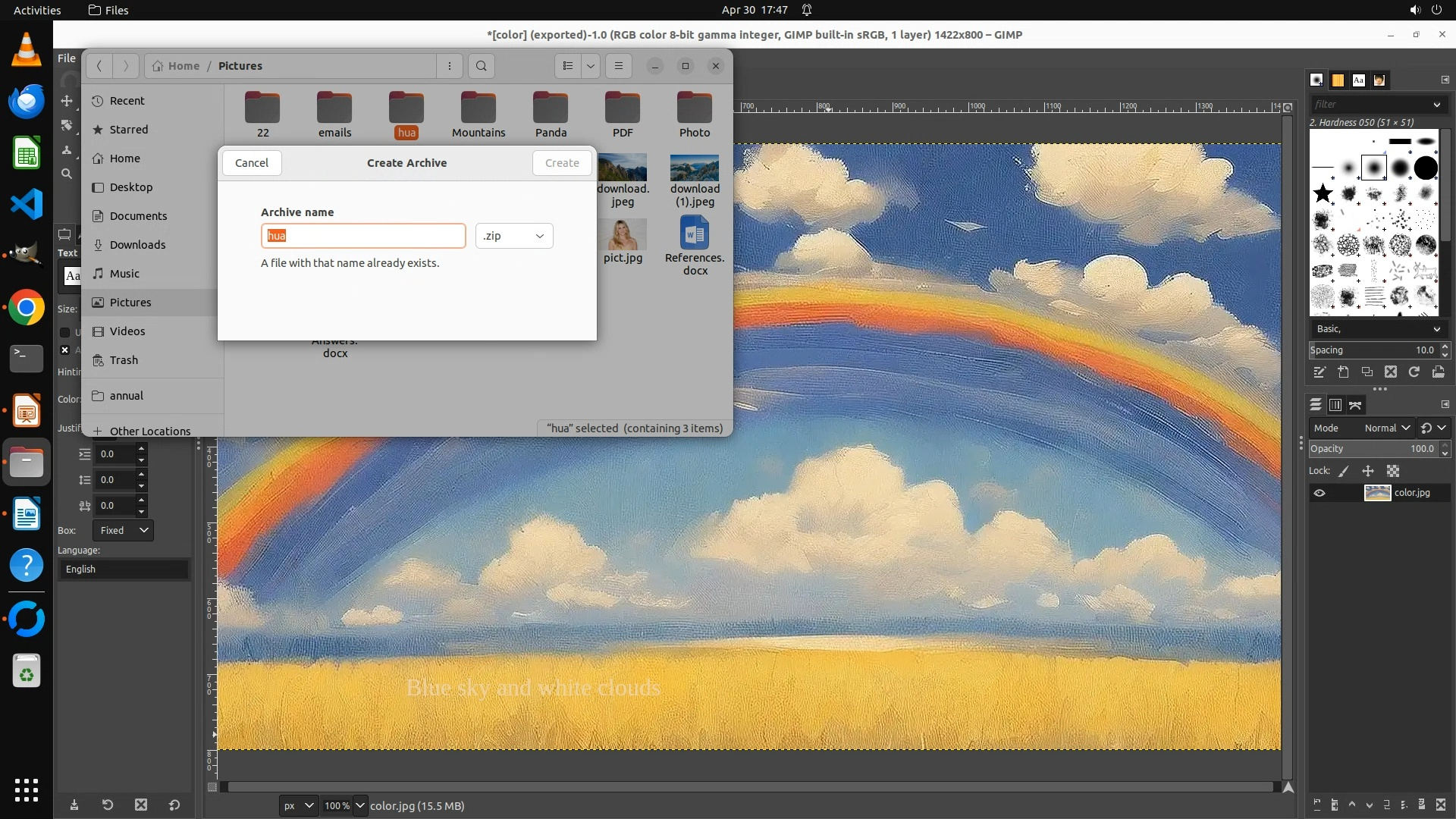The width and height of the screenshot is (1456, 819).
Task: Select Downloads in the Files sidebar
Action: pyautogui.click(x=137, y=245)
